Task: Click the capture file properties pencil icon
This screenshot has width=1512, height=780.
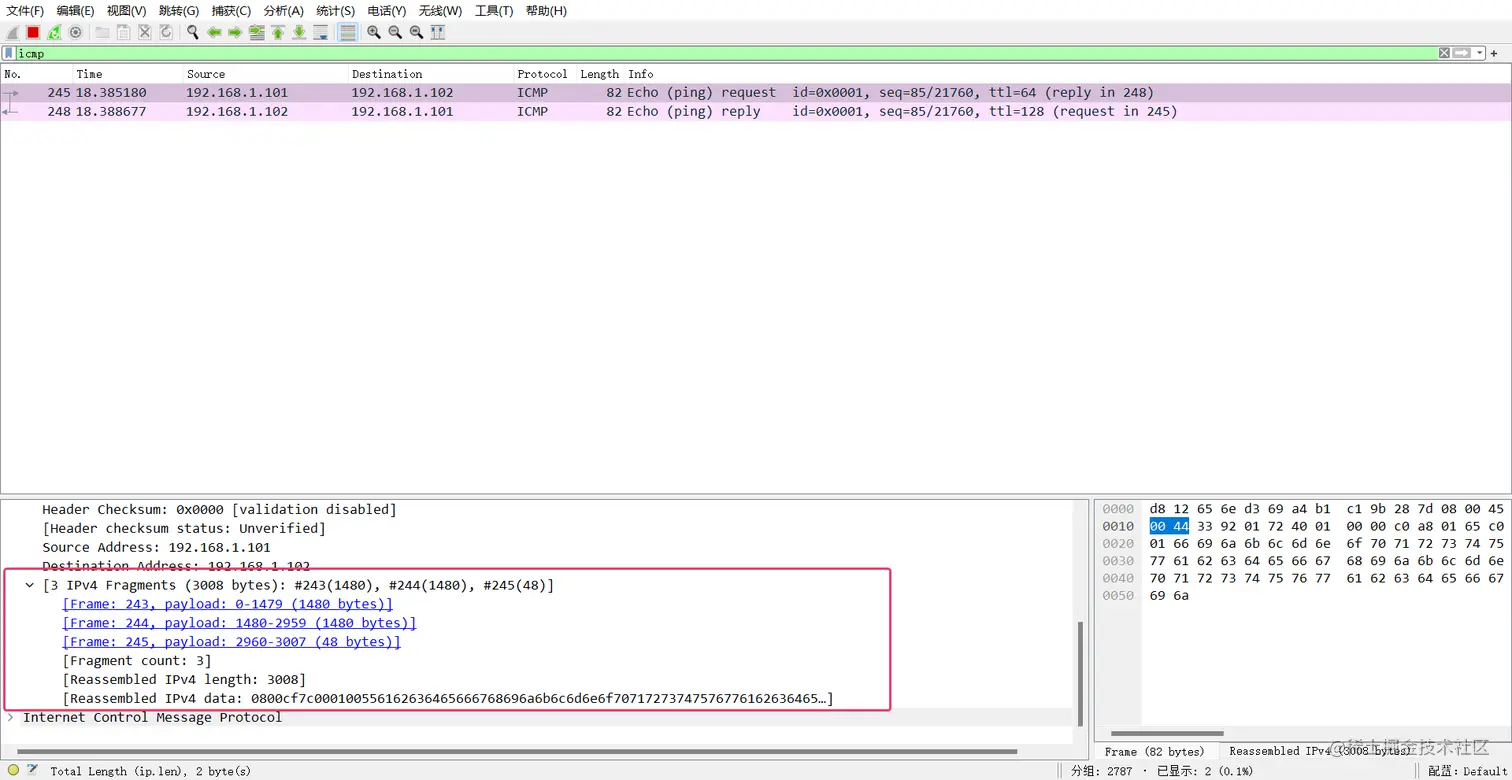Action: (33, 770)
